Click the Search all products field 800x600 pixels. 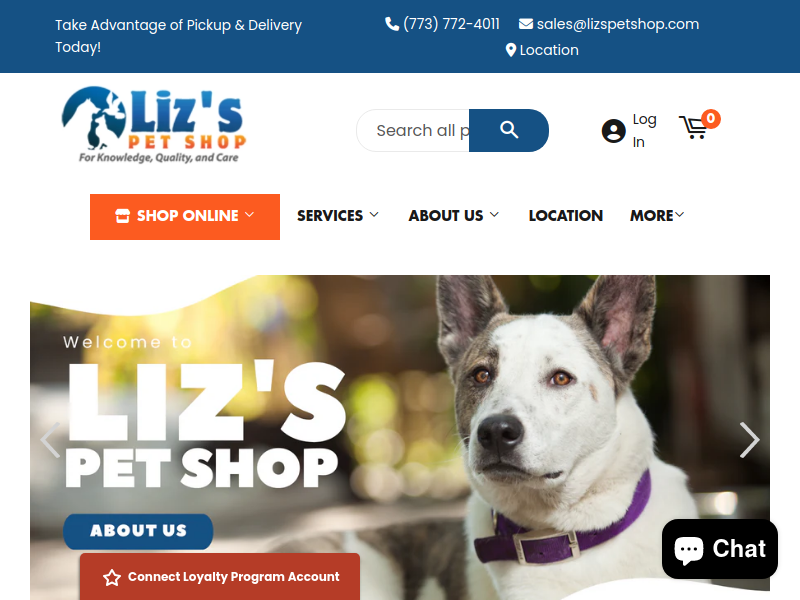point(413,130)
